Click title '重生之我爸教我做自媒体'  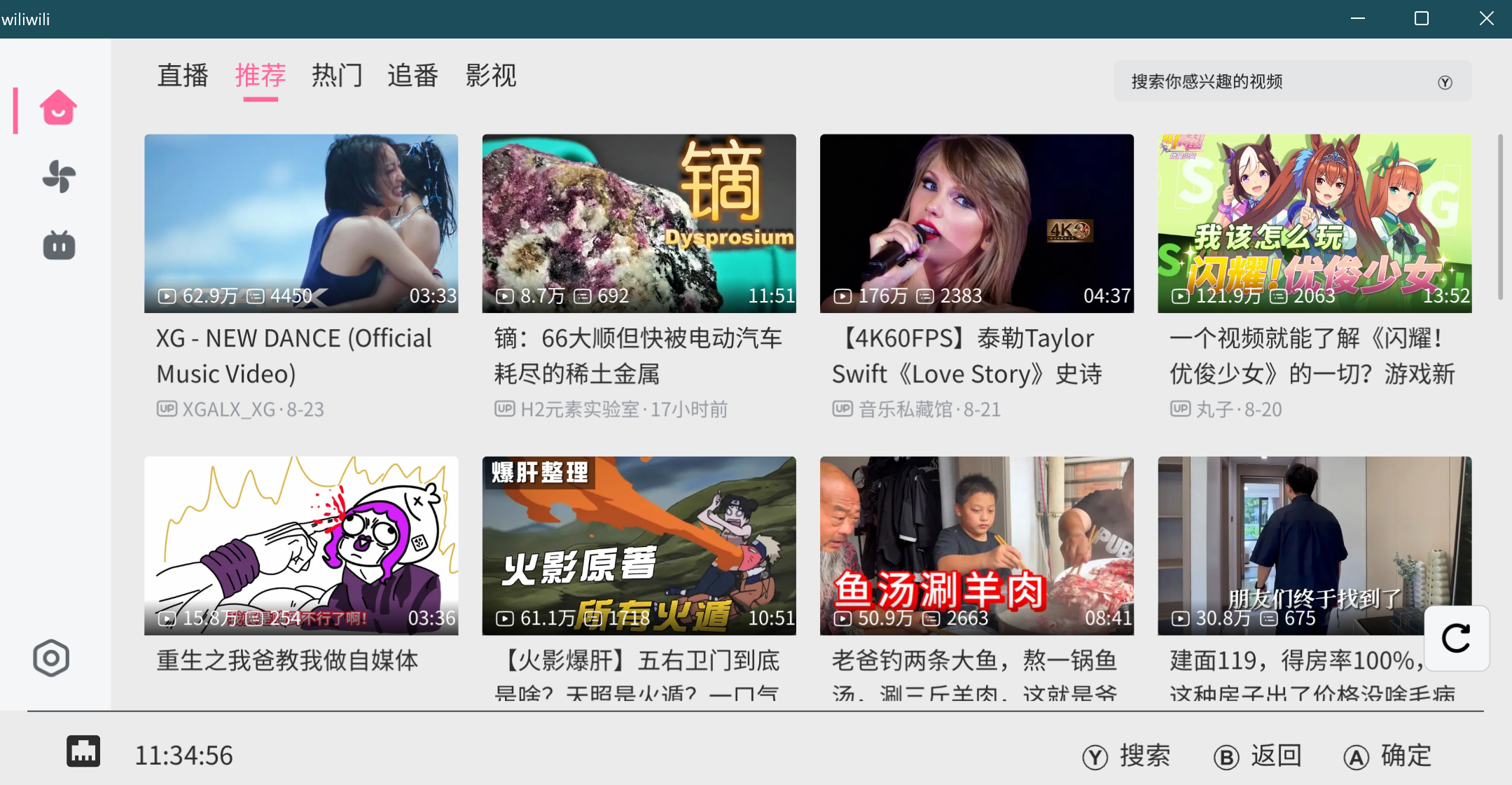coord(287,660)
